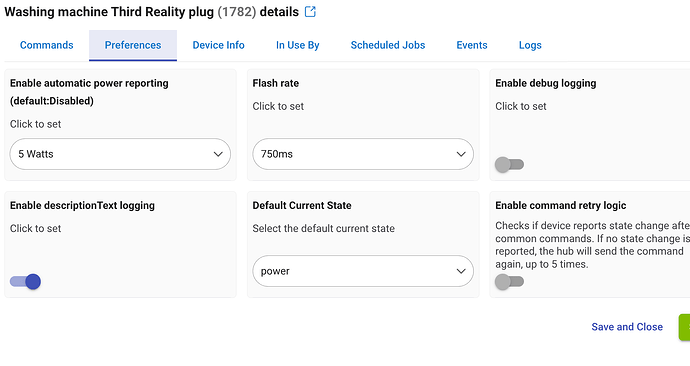Screen dimensions: 690x366
Task: Click the 'Flash rate' heading
Action: coord(276,83)
